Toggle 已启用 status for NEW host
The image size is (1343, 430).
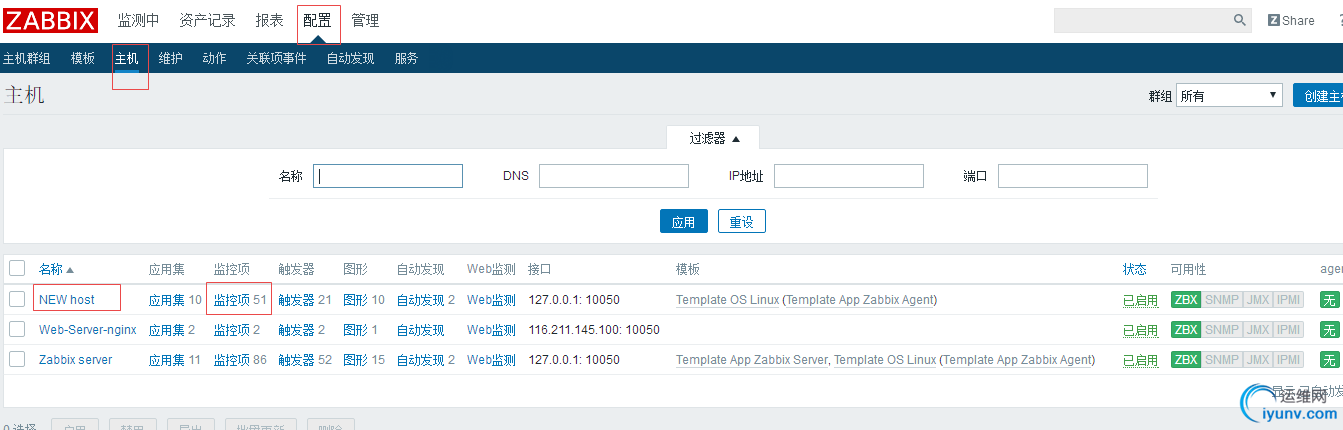pos(1140,300)
